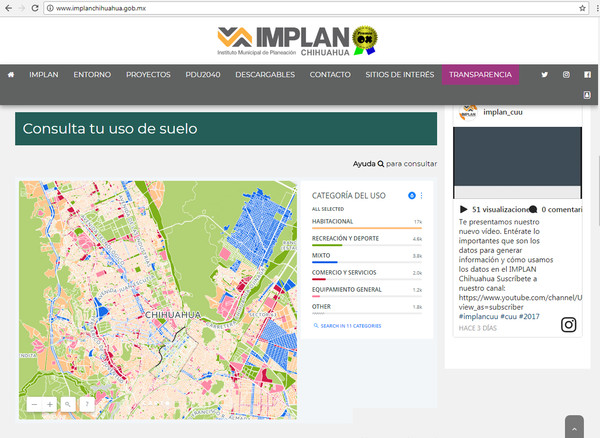Open the Instagram icon in the nav bar
This screenshot has height=438, width=600.
click(x=566, y=75)
